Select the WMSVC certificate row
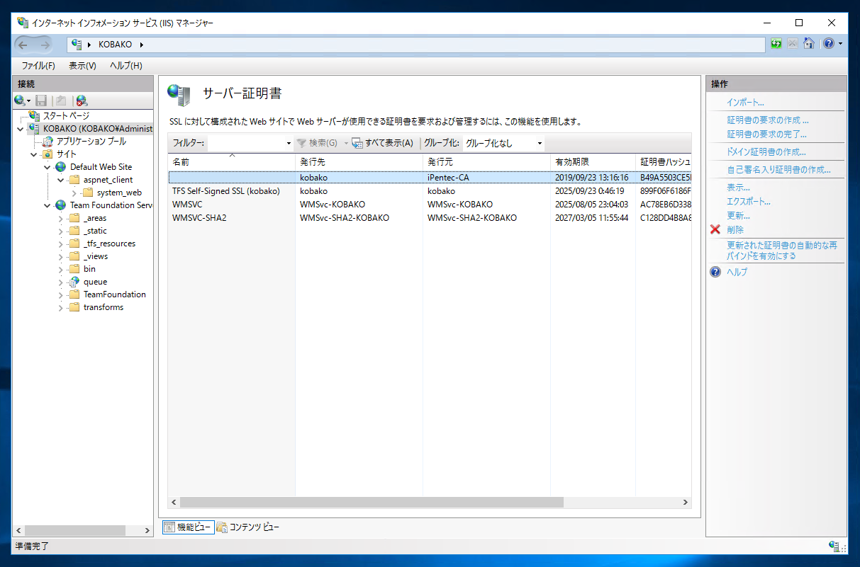860x567 pixels. (429, 205)
